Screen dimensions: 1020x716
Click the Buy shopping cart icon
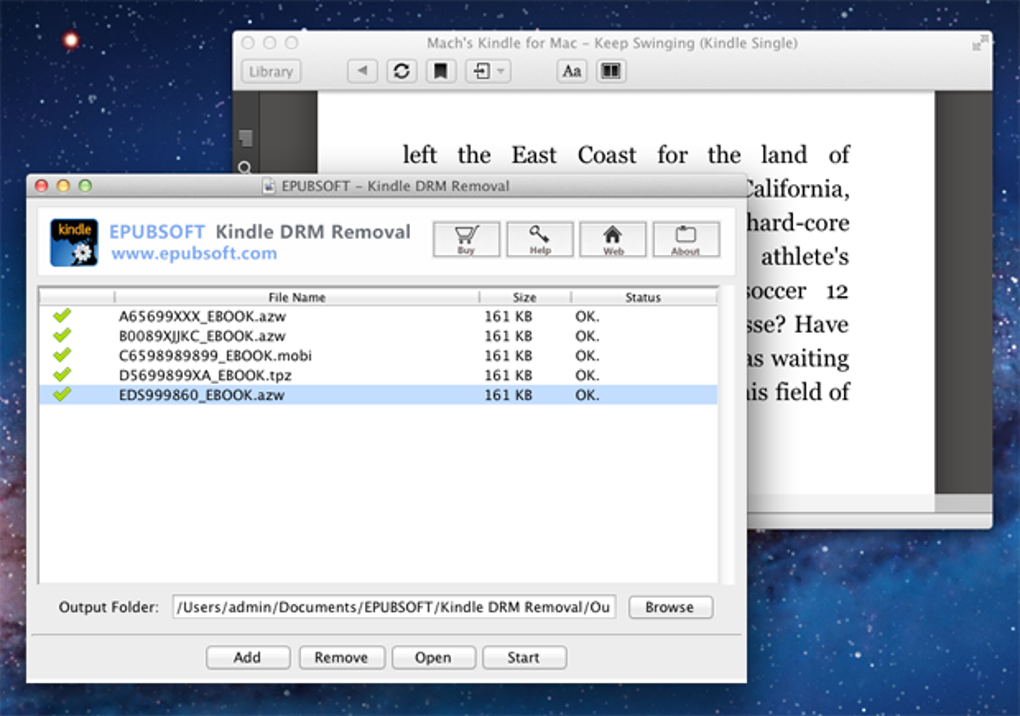pos(465,239)
